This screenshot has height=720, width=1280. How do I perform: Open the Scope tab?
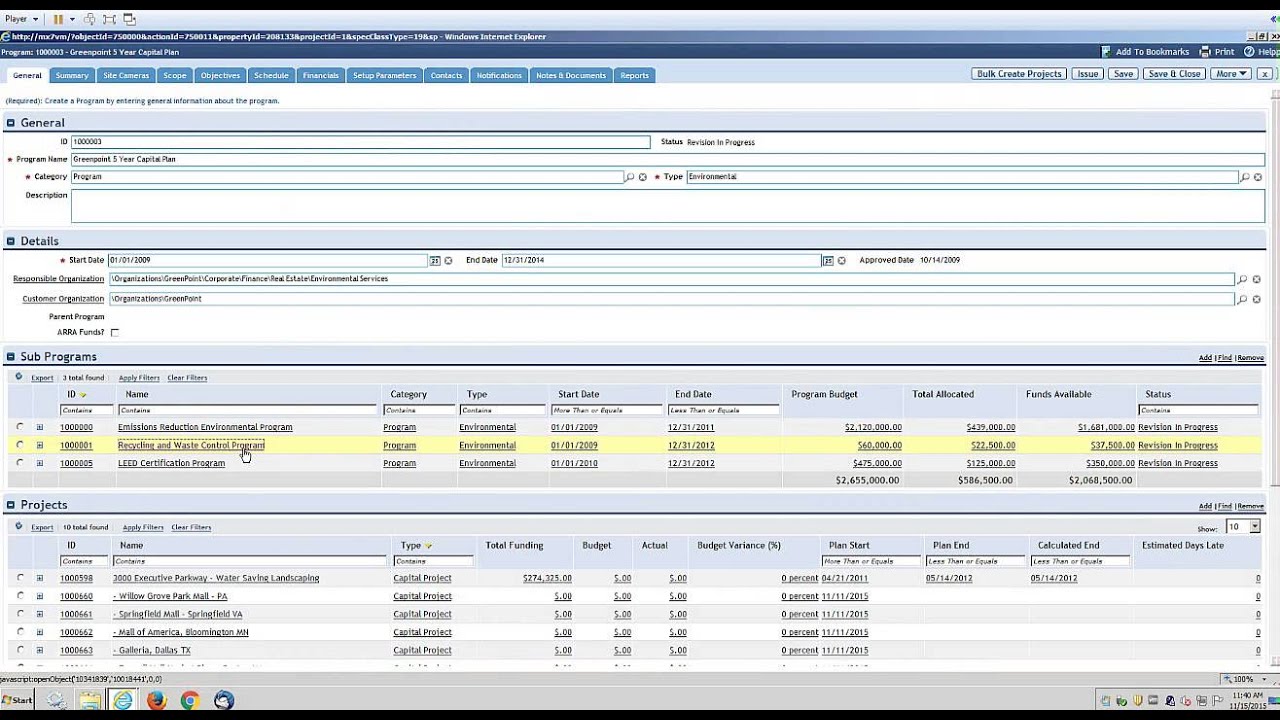175,75
